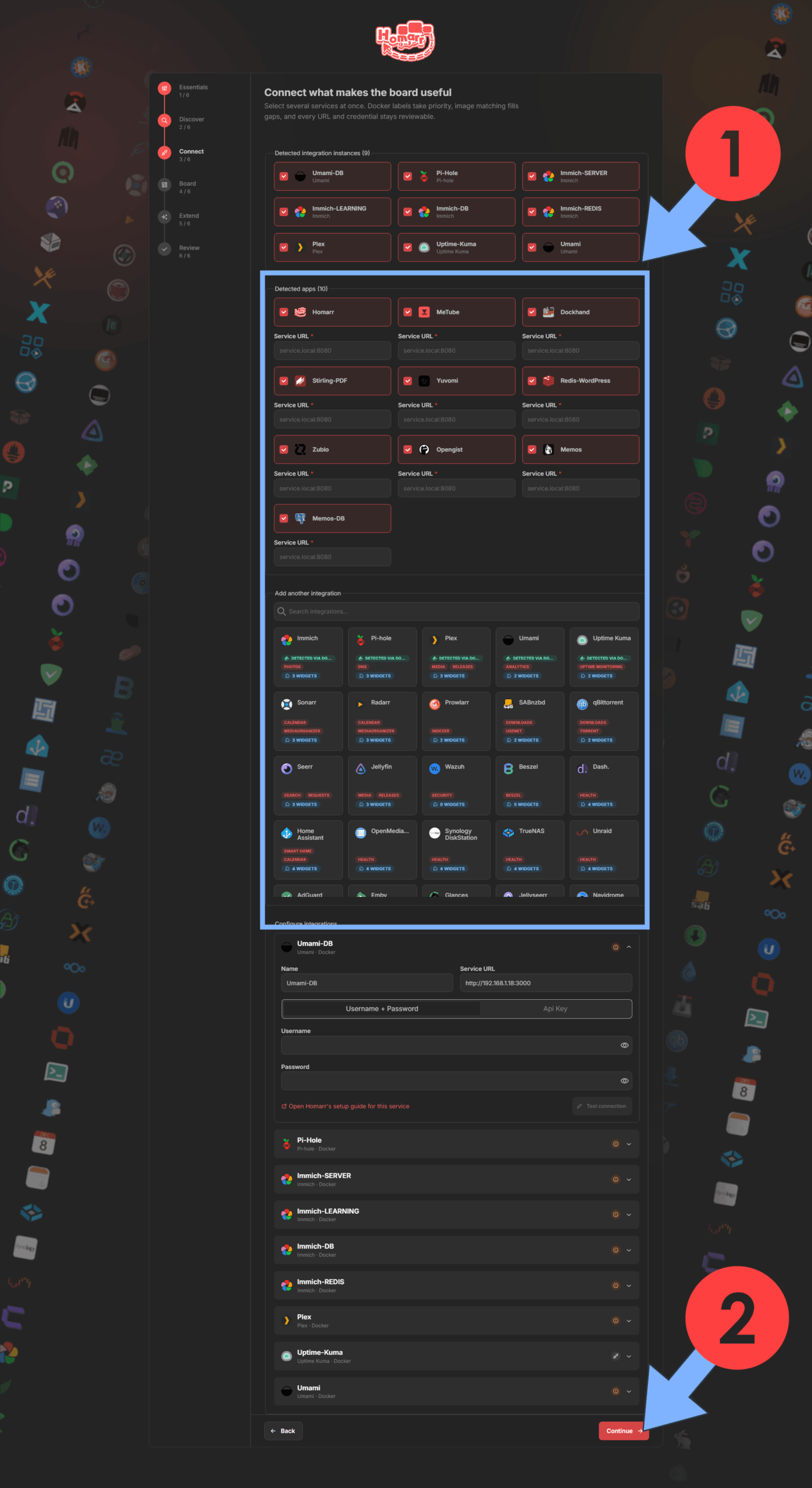This screenshot has width=812, height=1488.
Task: Pick the Home Assistant integration icon
Action: 287,833
